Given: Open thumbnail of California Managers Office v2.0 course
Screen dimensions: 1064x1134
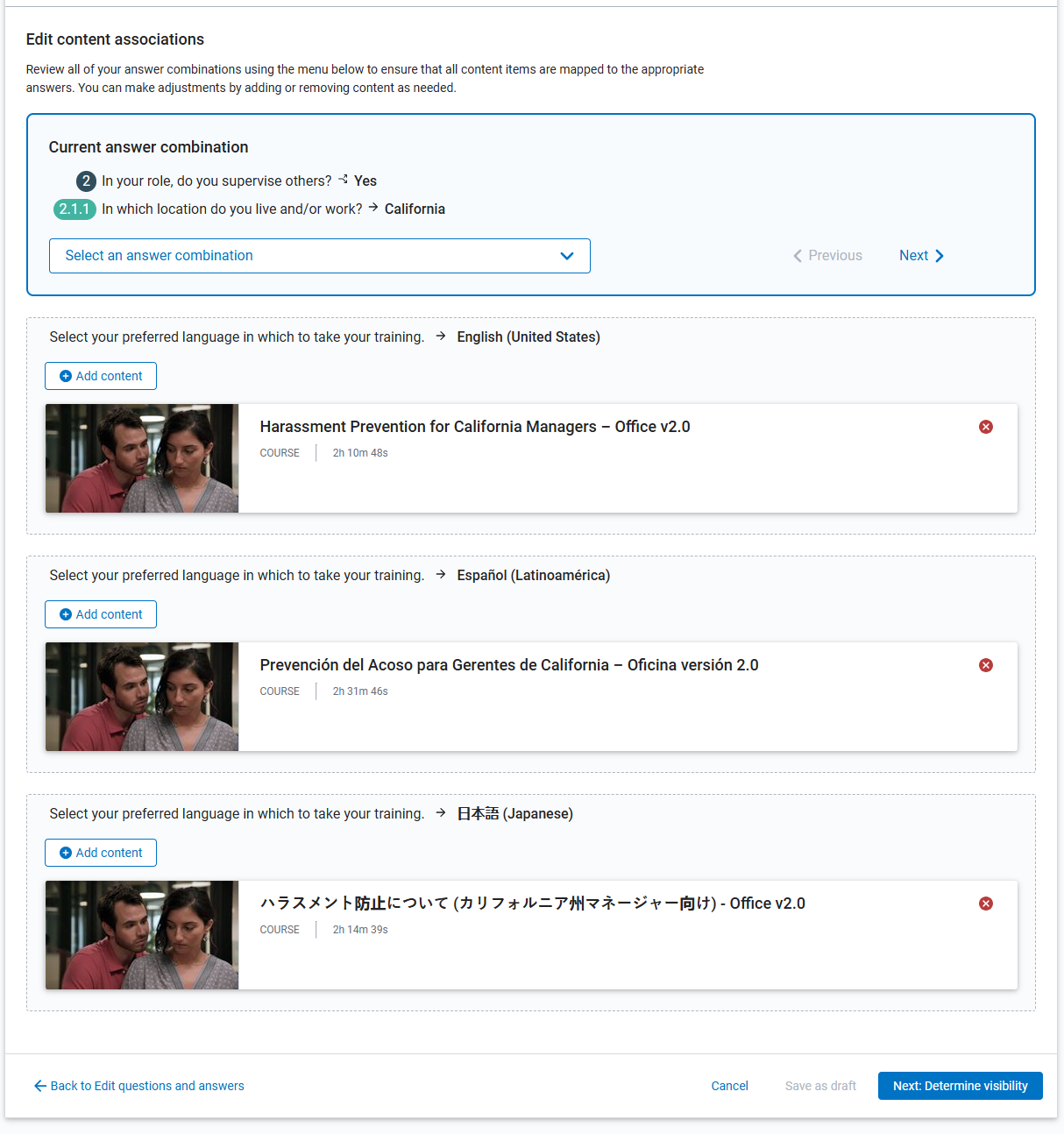Looking at the screenshot, I should click(x=142, y=458).
